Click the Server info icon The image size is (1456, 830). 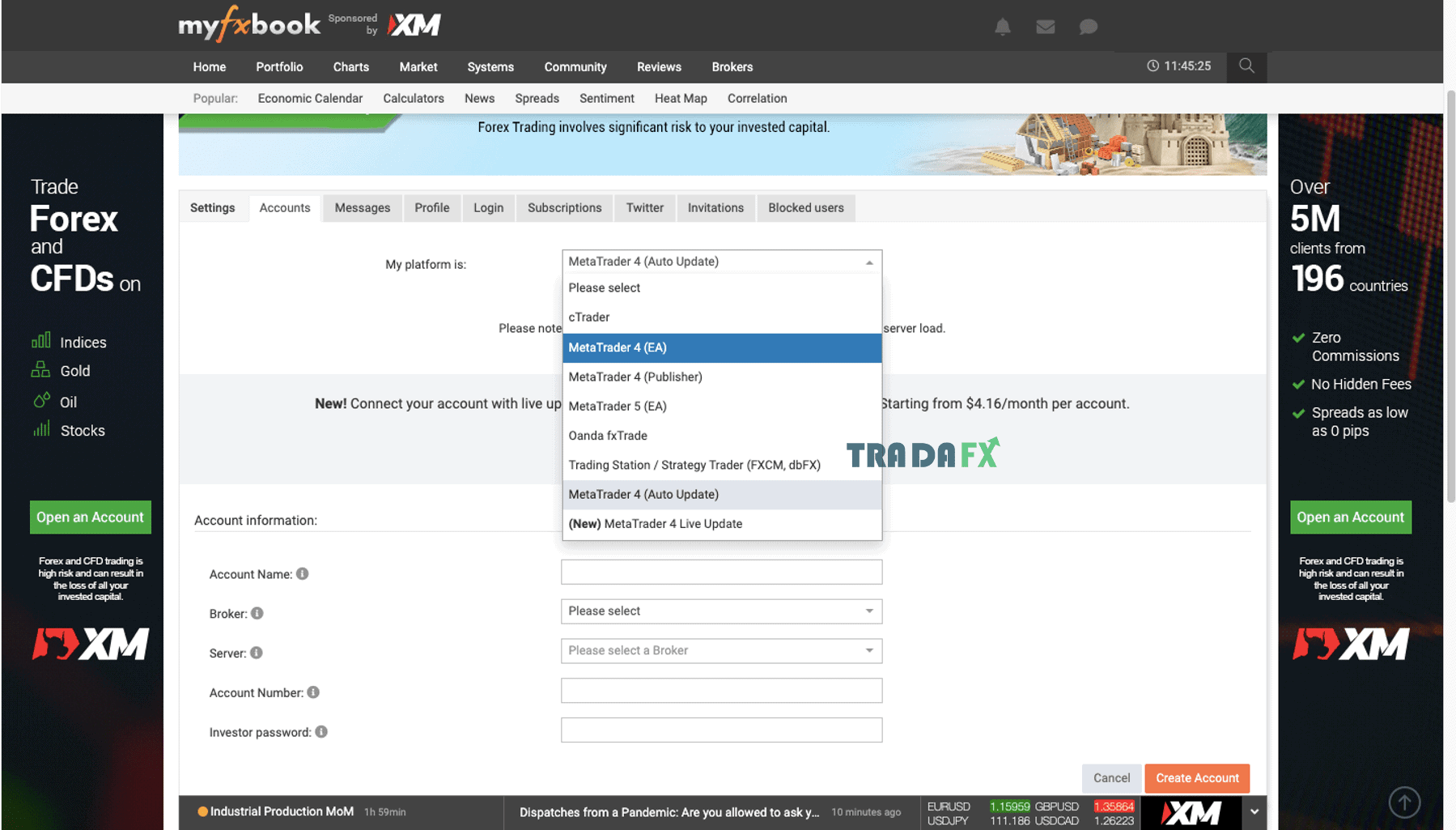tap(257, 653)
